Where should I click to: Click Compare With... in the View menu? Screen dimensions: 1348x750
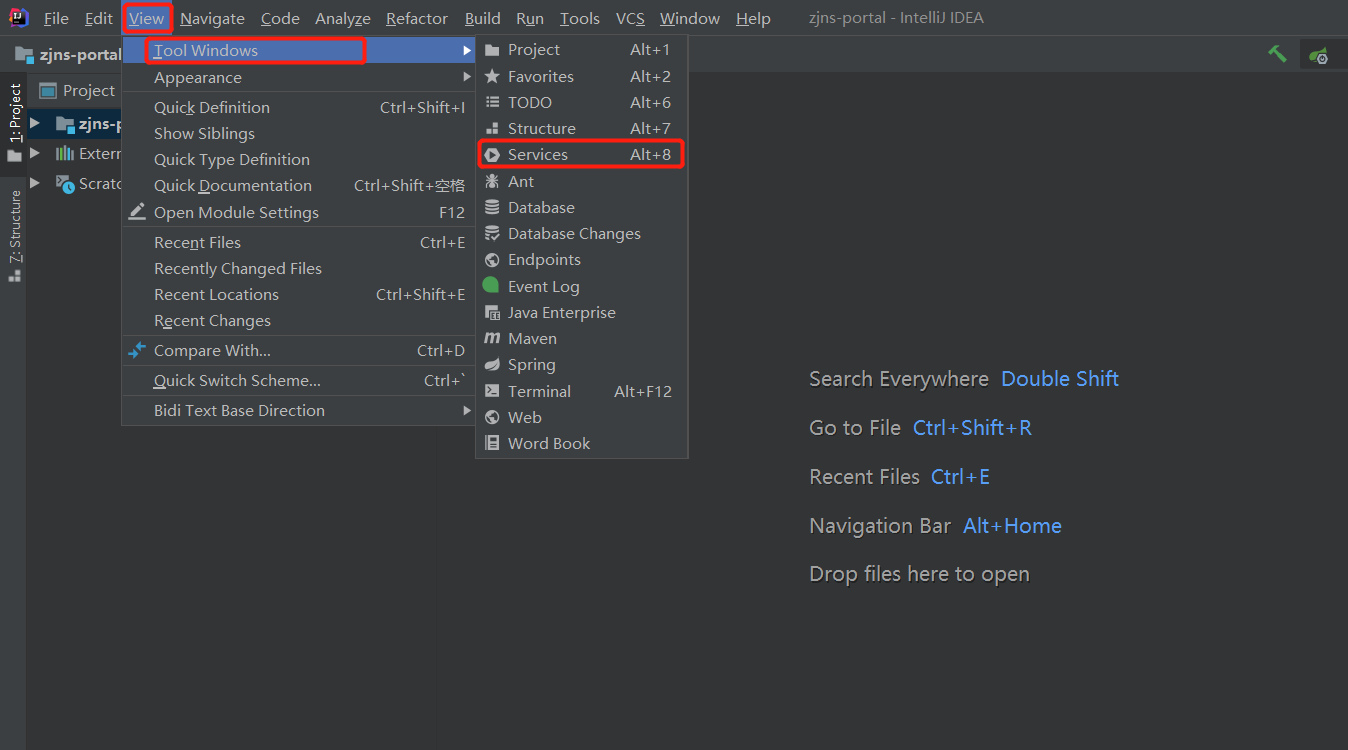[298, 350]
